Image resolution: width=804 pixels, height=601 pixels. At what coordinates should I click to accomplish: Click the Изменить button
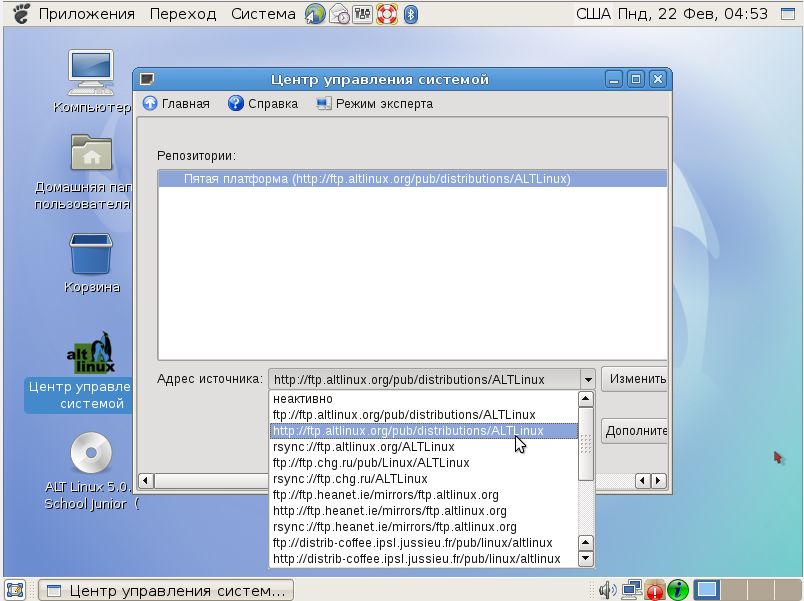[x=635, y=379]
